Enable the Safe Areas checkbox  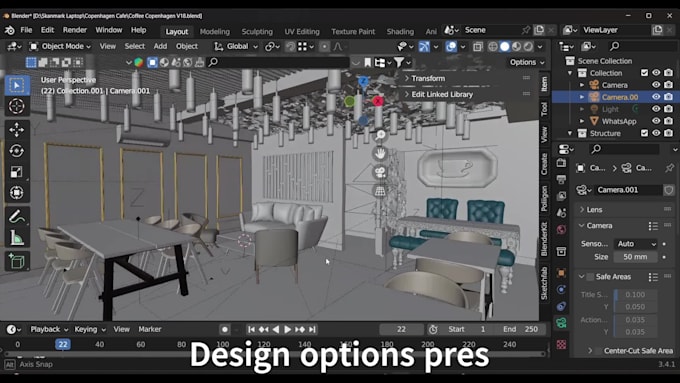point(590,276)
